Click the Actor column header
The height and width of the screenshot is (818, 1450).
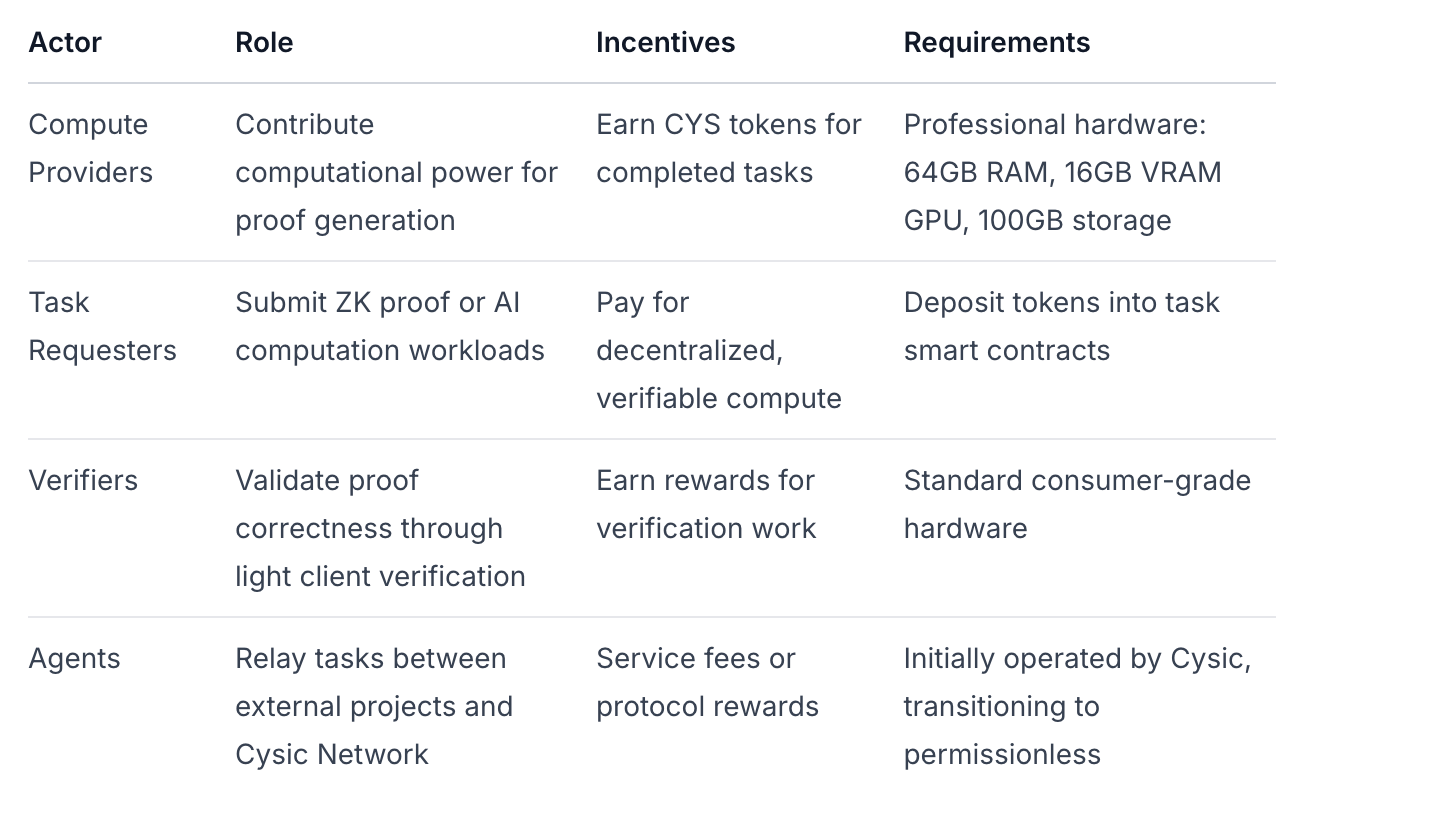(65, 43)
